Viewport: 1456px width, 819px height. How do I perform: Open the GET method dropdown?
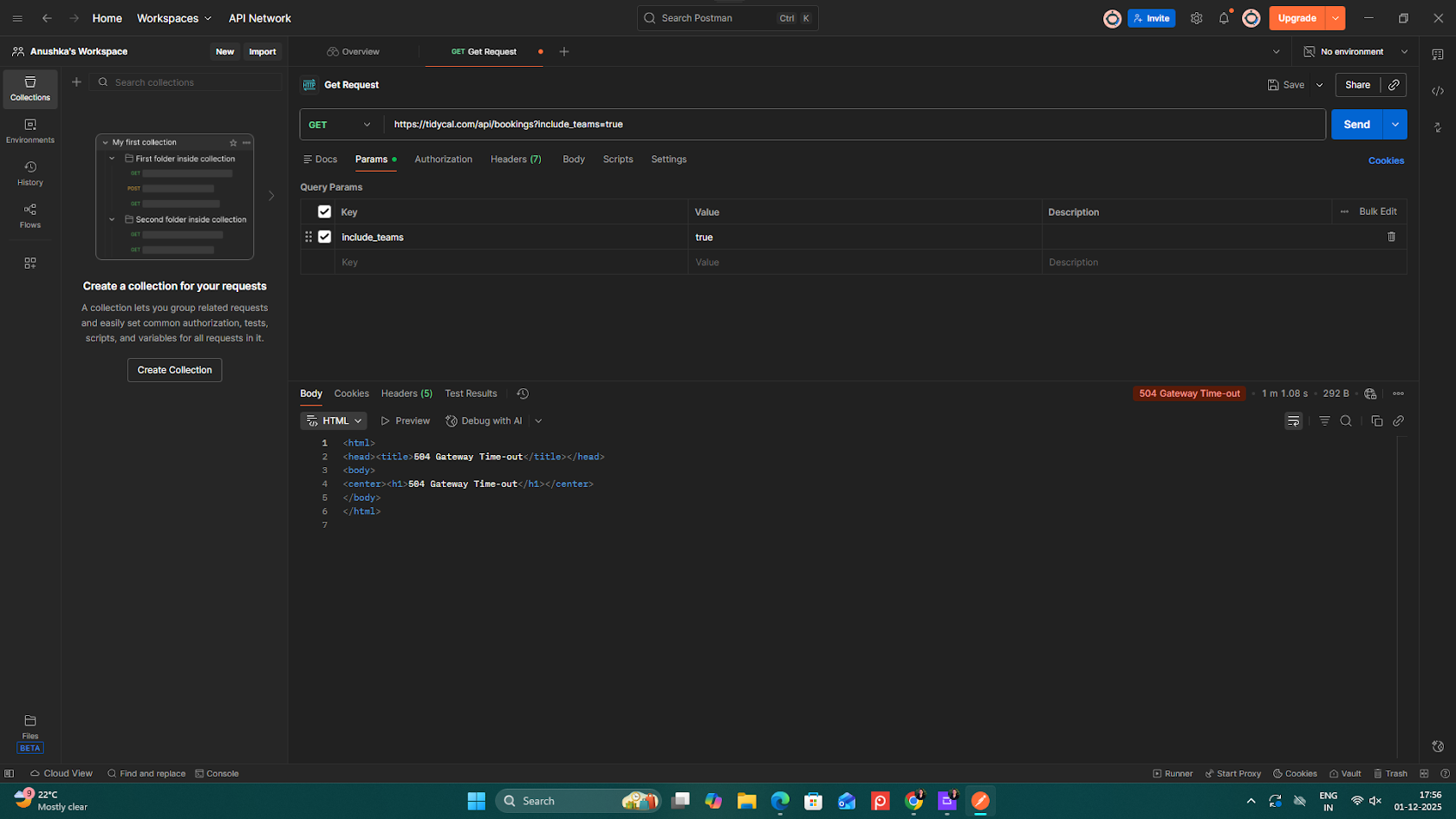pos(341,125)
